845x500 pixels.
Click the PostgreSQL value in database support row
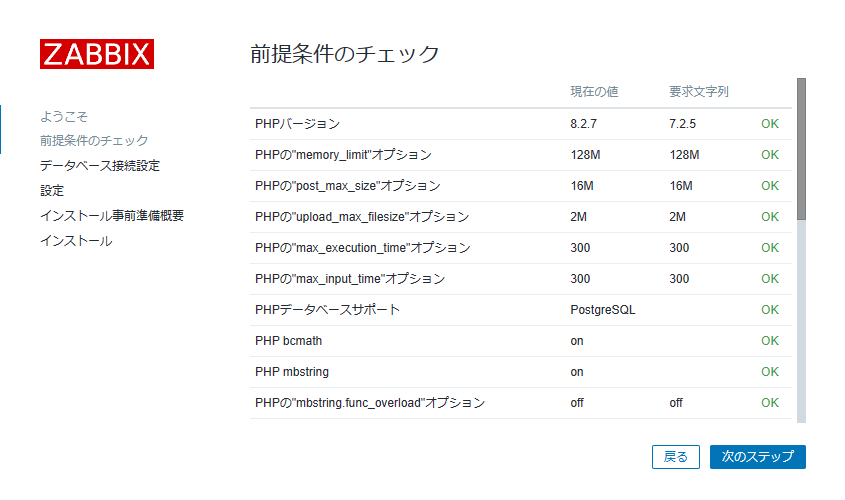pos(602,310)
